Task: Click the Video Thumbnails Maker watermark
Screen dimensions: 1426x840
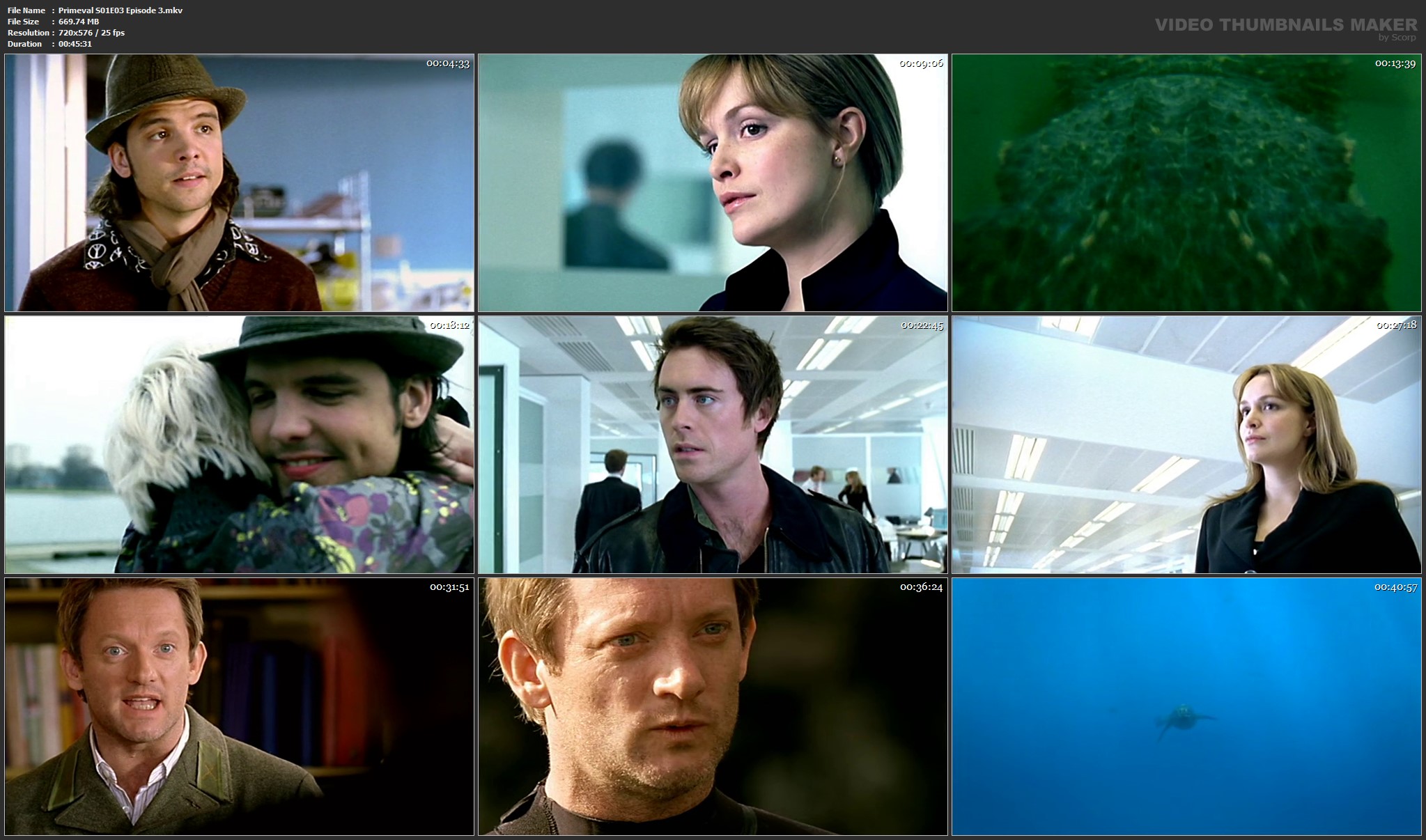Action: point(1285,25)
